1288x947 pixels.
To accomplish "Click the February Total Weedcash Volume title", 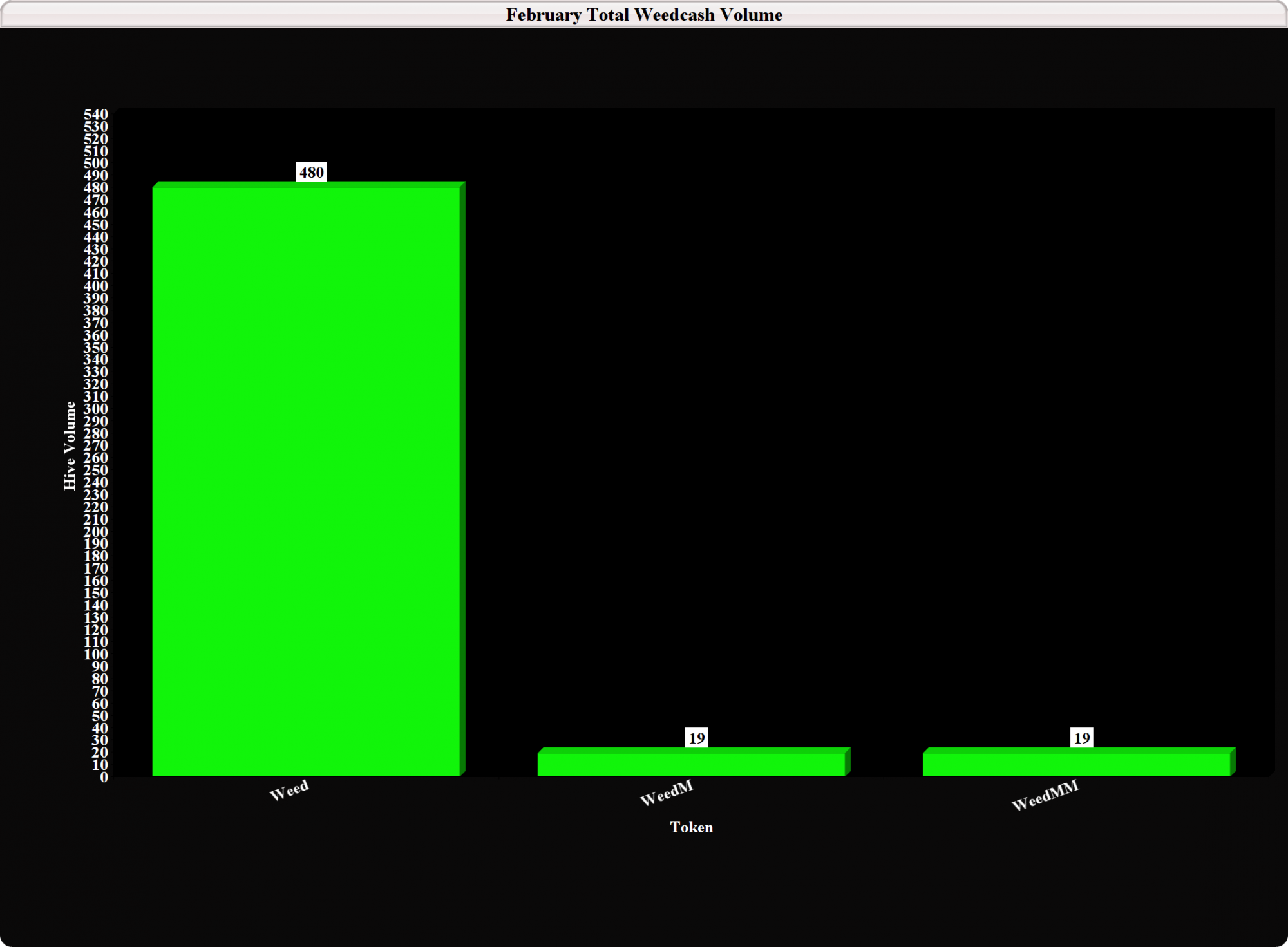I will (644, 15).
